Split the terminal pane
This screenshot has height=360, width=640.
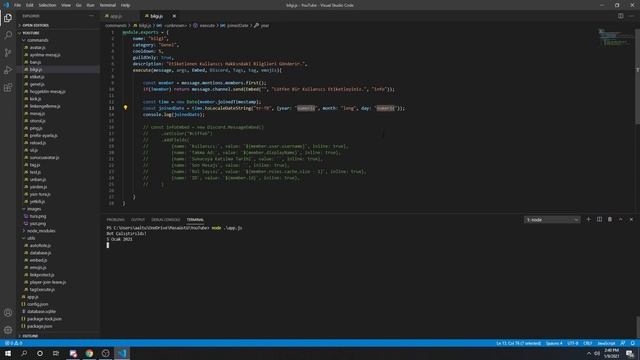[x=599, y=220]
